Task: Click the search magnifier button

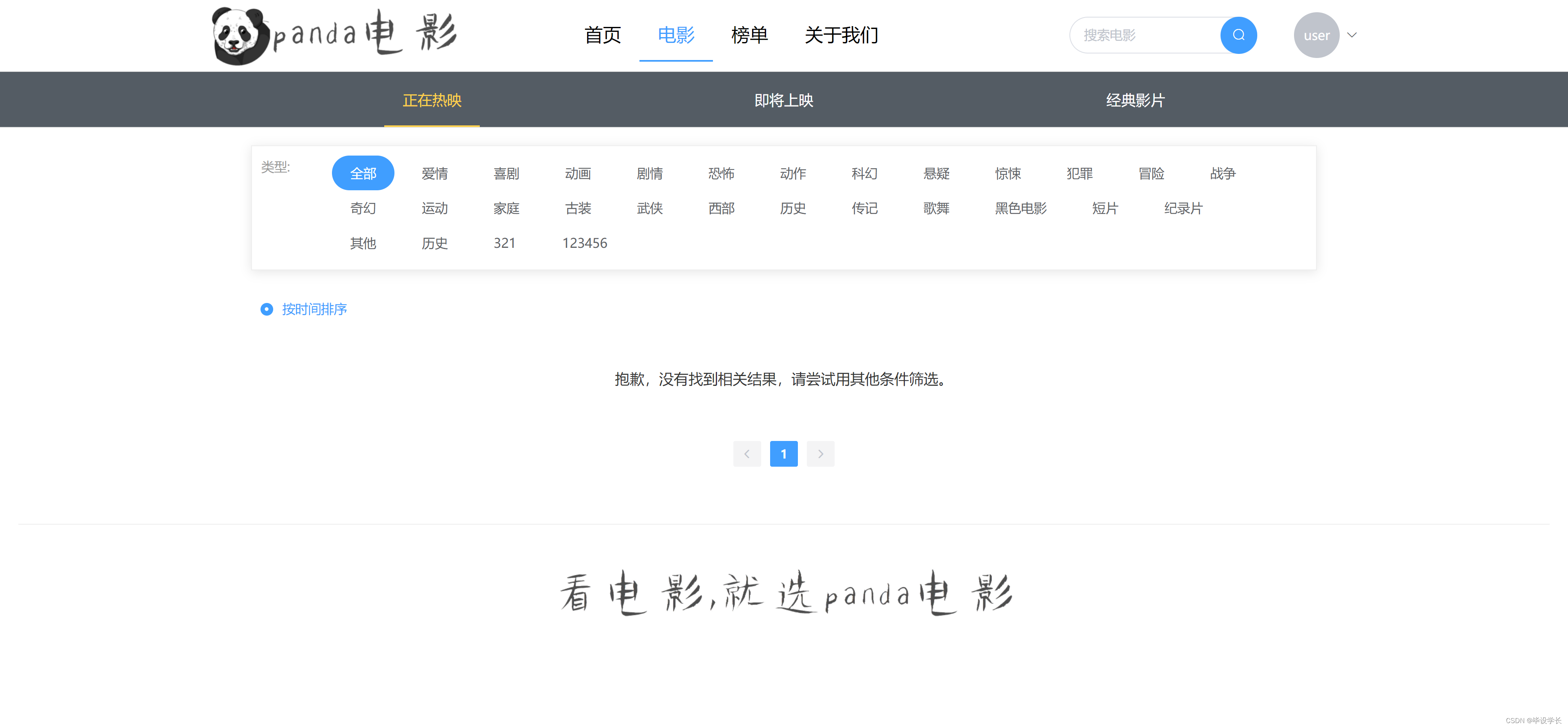Action: point(1239,35)
